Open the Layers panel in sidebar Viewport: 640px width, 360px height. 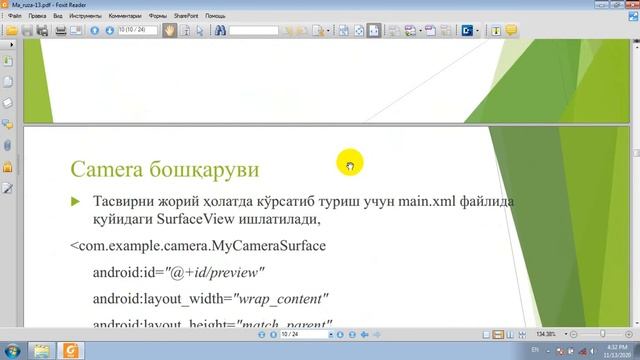point(7,103)
